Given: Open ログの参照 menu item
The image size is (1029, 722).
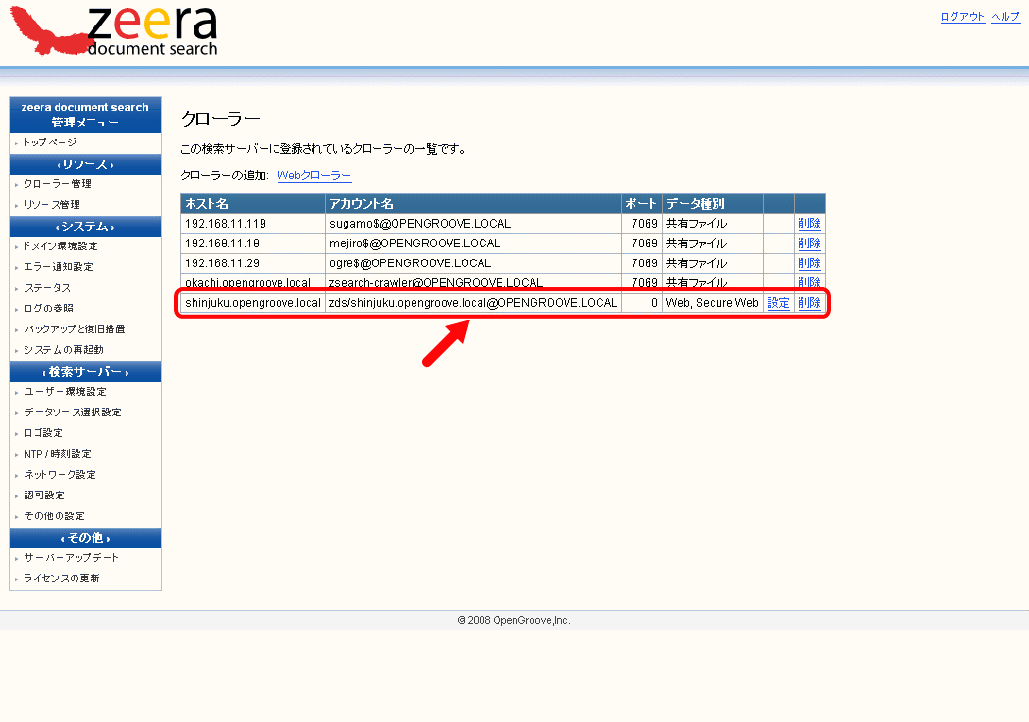Looking at the screenshot, I should click(49, 308).
